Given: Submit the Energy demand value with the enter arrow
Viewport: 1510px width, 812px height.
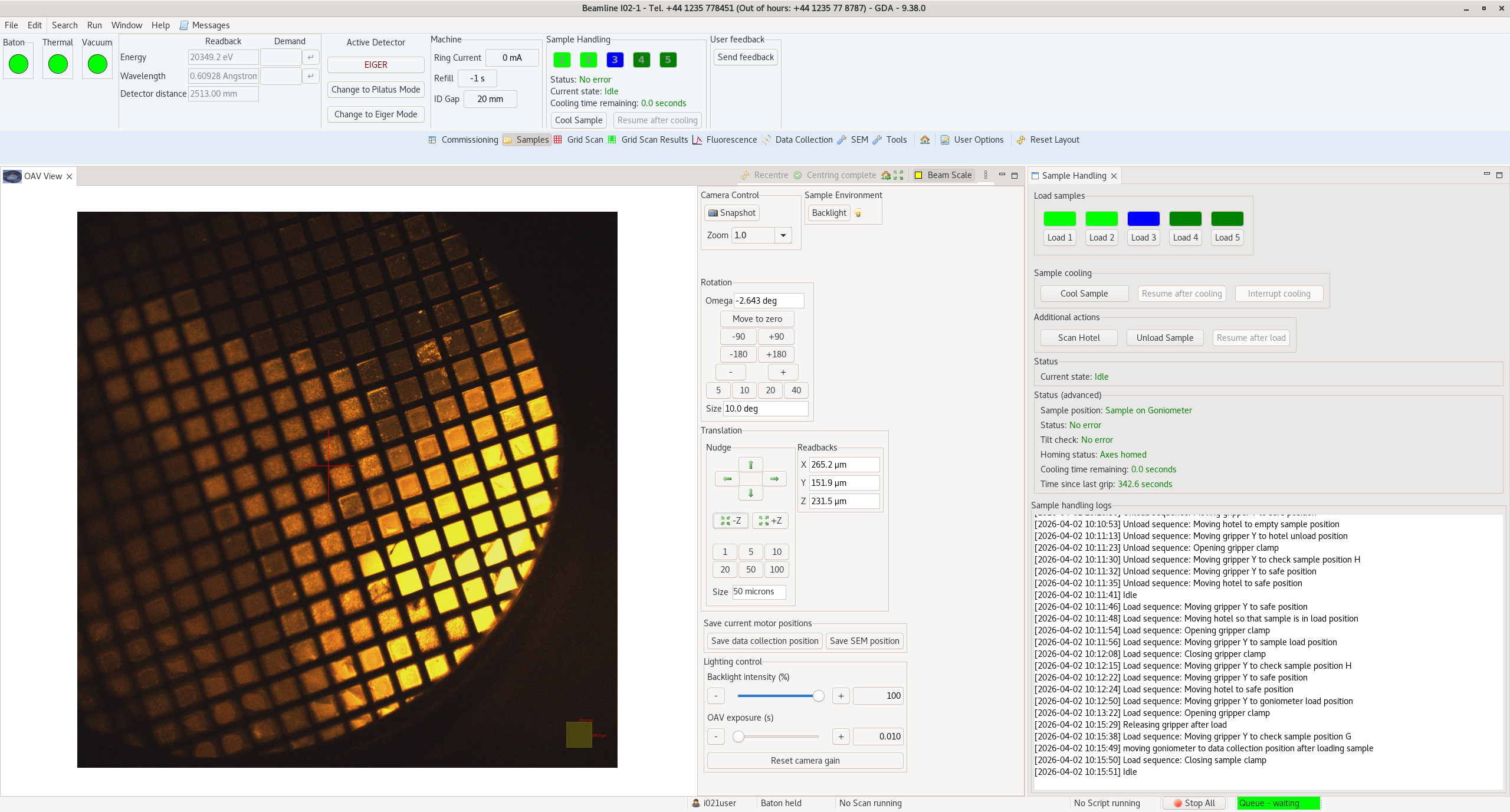Looking at the screenshot, I should pos(311,57).
